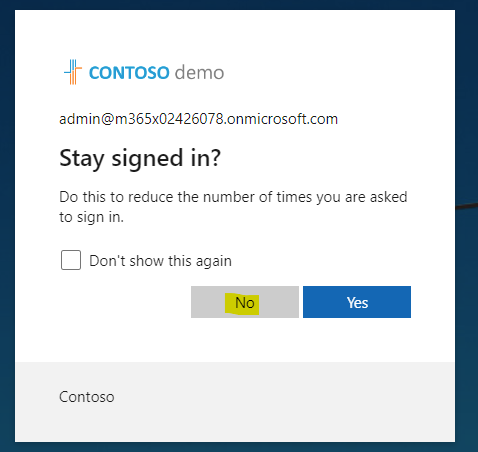Screen dimensions: 478x452
Task: Click the "Stay signed in?" heading
Action: (140, 158)
